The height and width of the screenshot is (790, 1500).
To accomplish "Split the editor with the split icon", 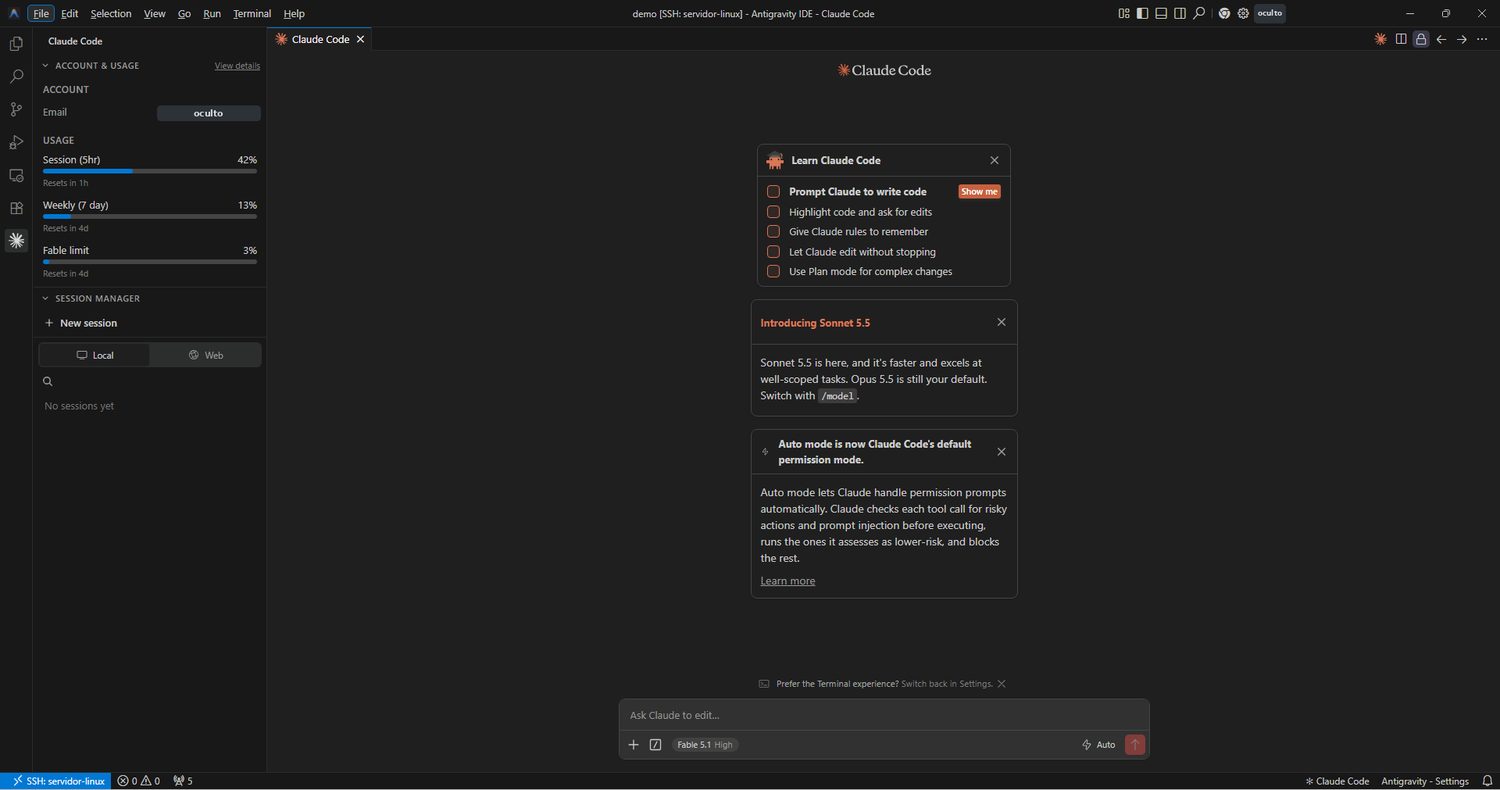I will click(x=1401, y=39).
